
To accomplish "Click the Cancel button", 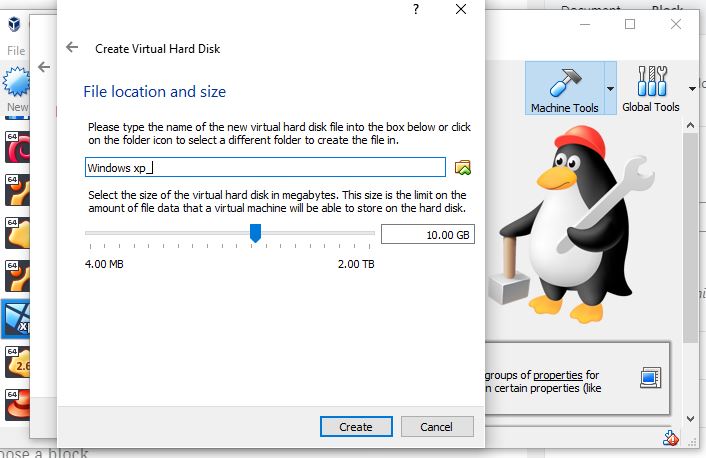I will (x=437, y=426).
